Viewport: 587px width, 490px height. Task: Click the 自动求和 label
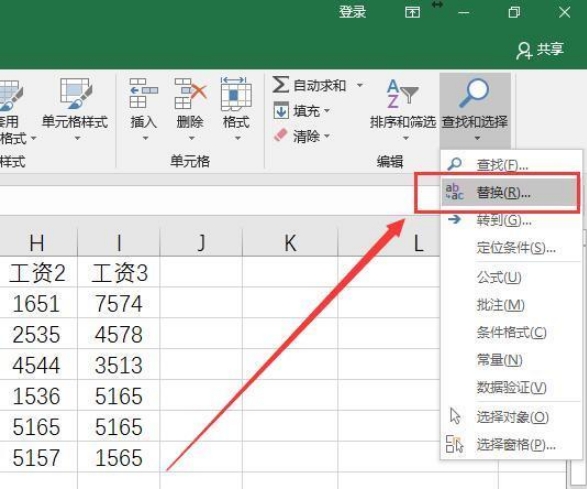(319, 85)
